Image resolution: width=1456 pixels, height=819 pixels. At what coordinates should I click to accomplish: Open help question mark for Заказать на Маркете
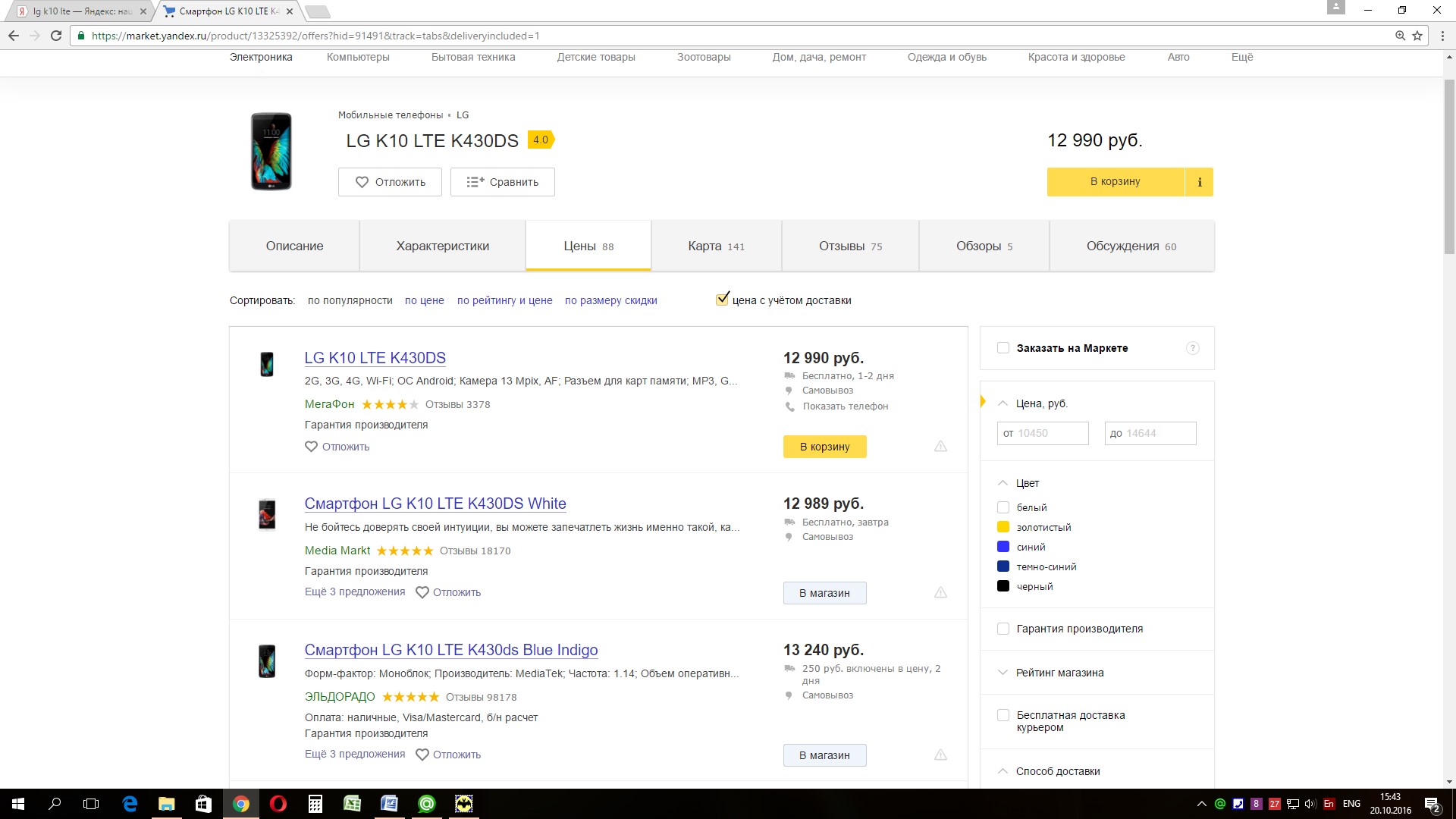pyautogui.click(x=1192, y=348)
